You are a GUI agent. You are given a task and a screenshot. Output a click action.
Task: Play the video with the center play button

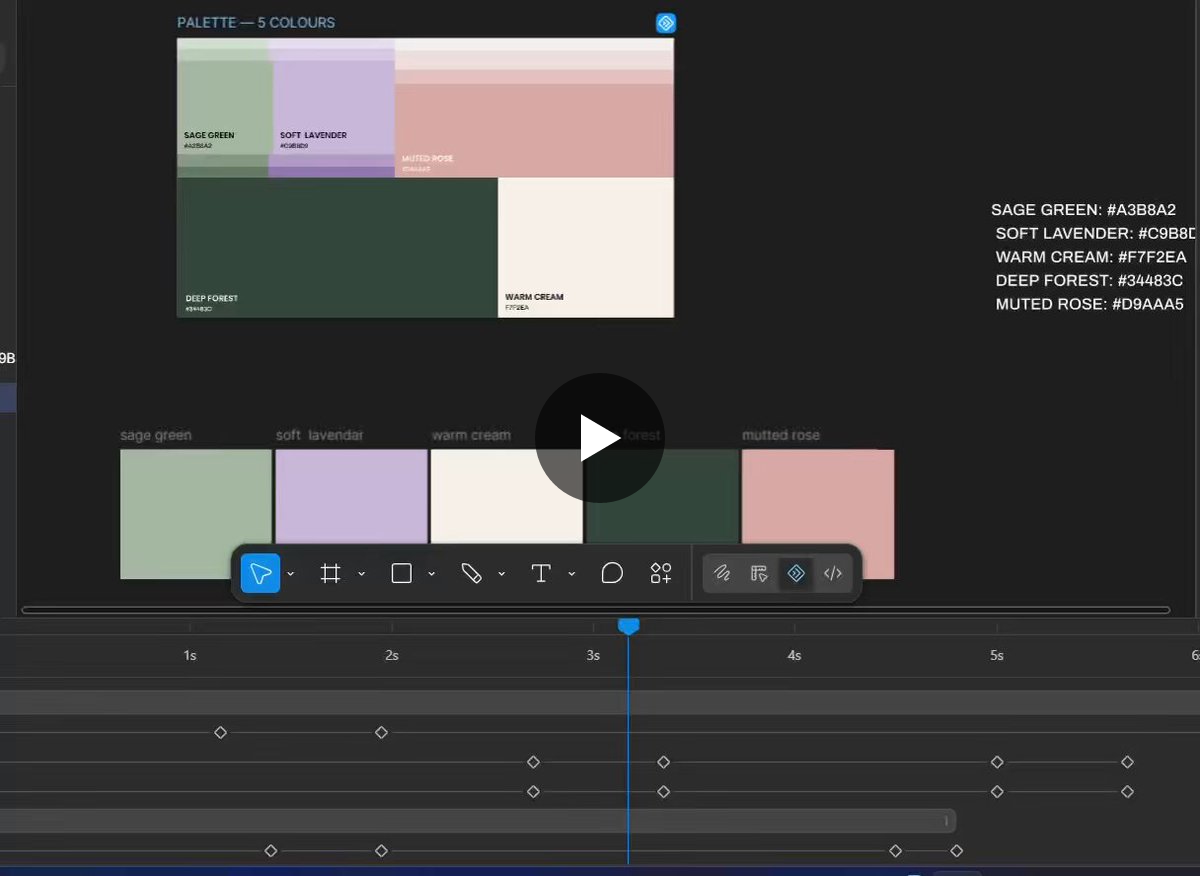click(600, 438)
